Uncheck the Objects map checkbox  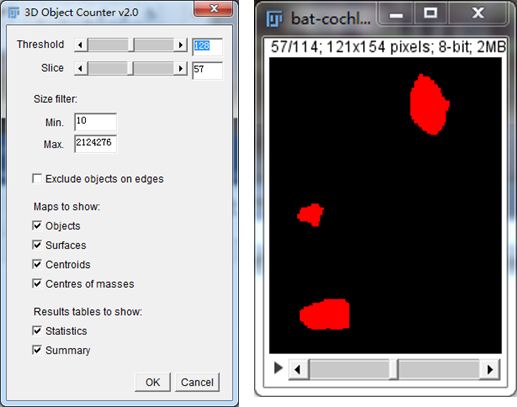point(37,226)
